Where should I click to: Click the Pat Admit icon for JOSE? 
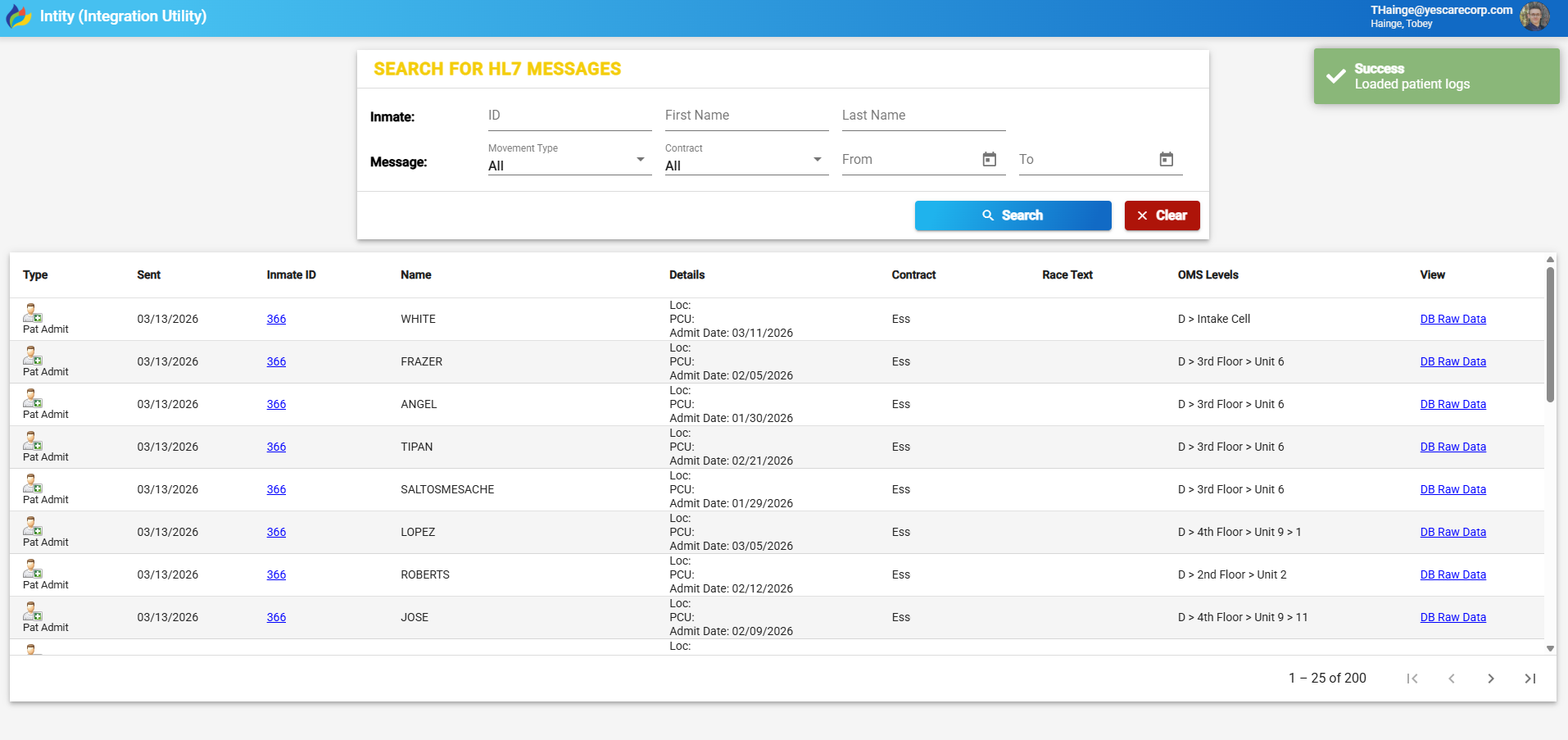tap(33, 611)
